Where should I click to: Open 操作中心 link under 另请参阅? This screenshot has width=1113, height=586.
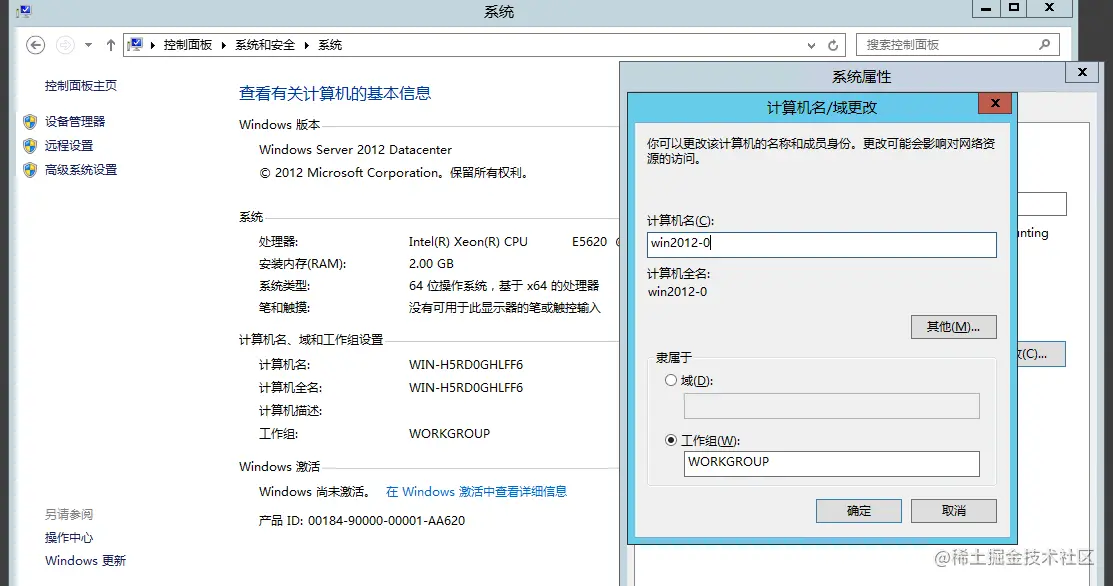[x=69, y=537]
